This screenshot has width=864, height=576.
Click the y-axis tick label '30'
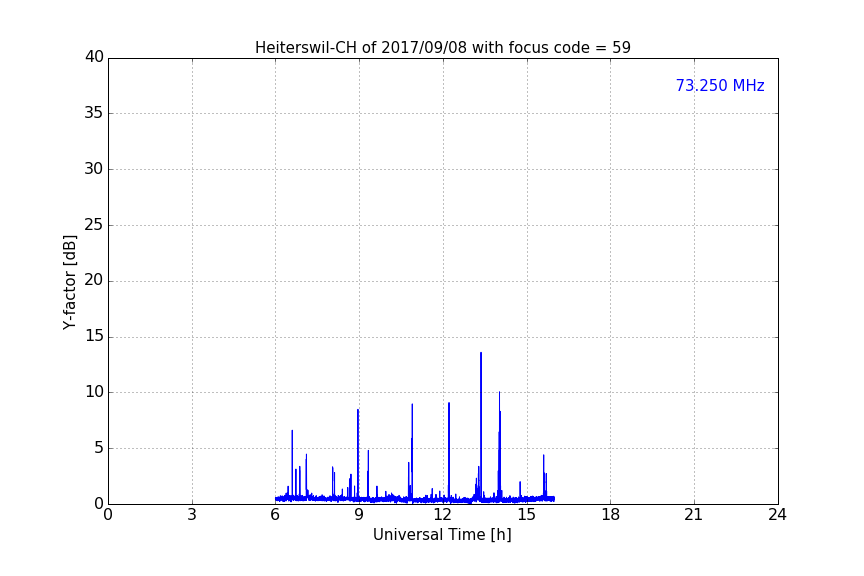[x=94, y=169]
